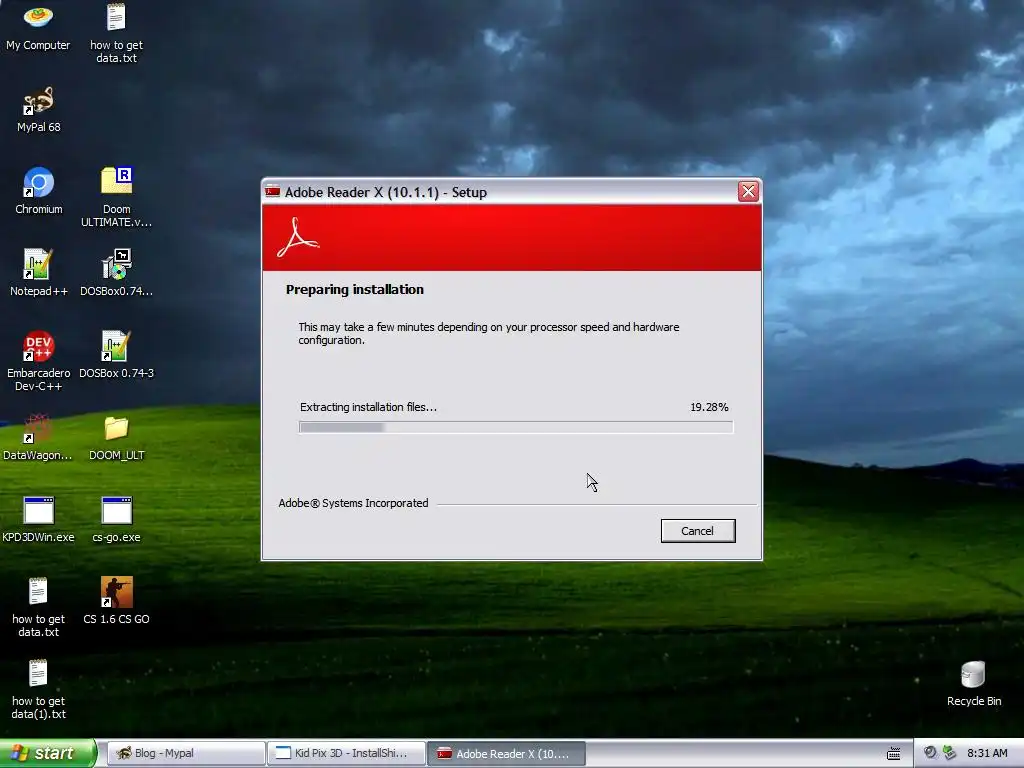Open the Windows Start menu
1024x768 pixels.
coord(48,753)
